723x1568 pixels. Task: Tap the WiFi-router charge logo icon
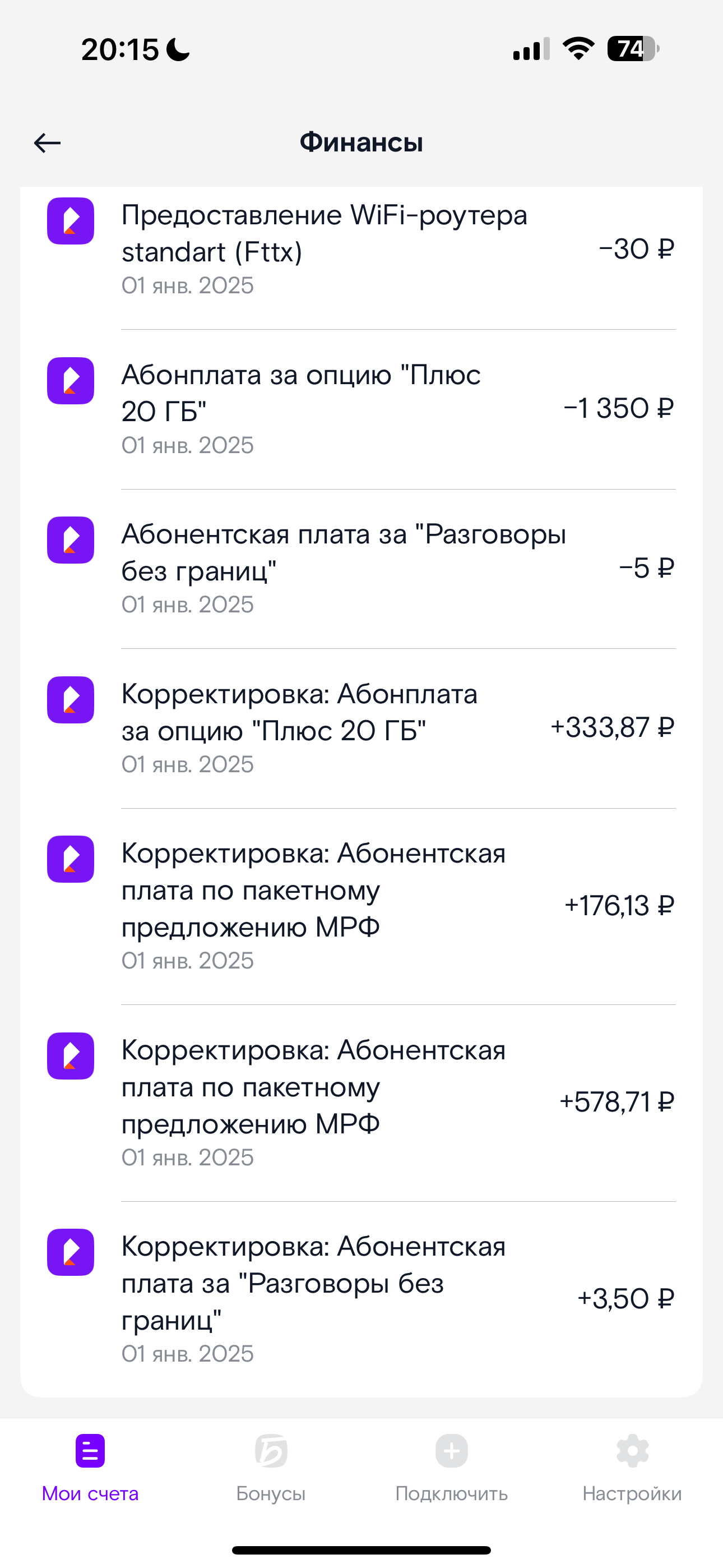(71, 221)
